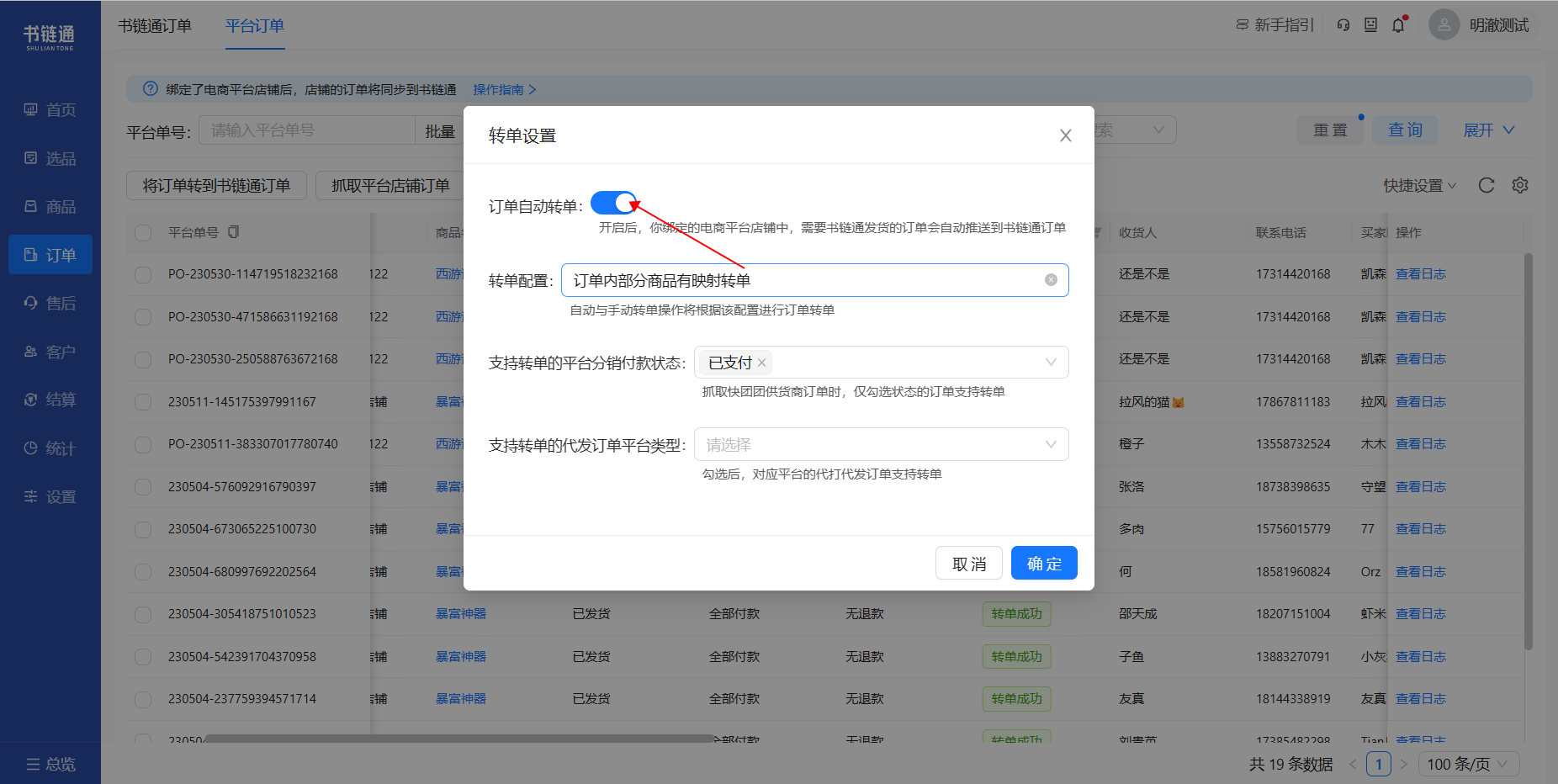Click the refresh icon above the table

(x=1486, y=185)
